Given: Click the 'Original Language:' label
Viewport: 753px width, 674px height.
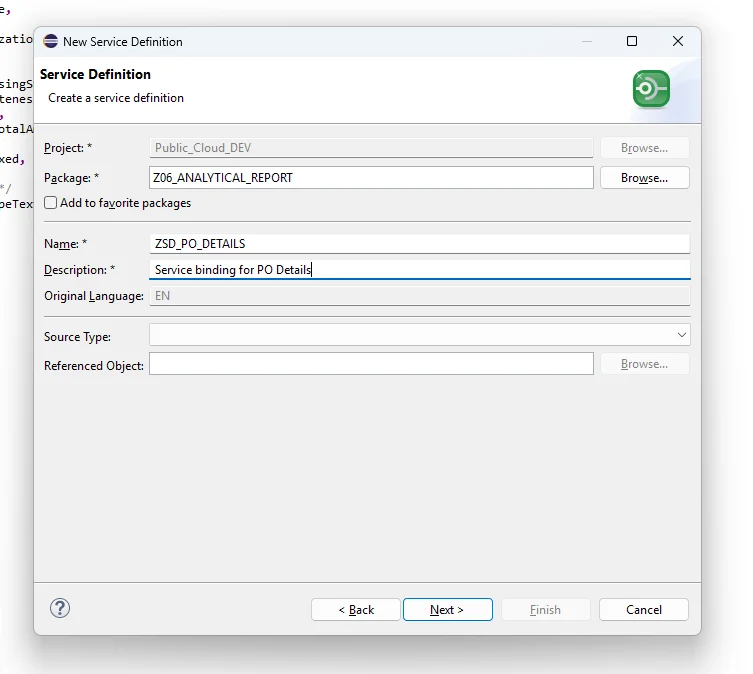Looking at the screenshot, I should [94, 296].
